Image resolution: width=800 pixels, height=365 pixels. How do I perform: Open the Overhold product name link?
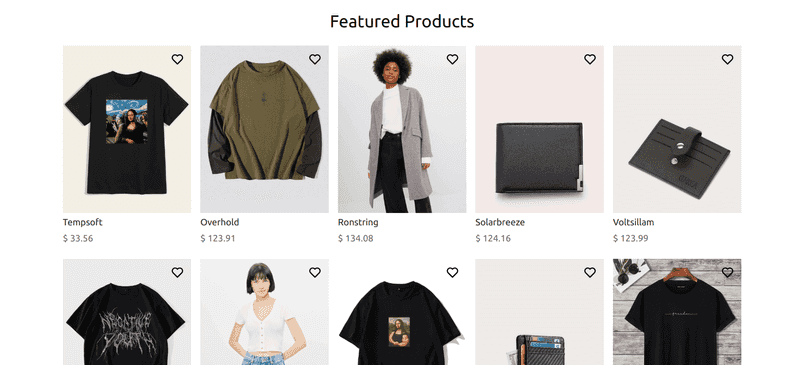219,223
